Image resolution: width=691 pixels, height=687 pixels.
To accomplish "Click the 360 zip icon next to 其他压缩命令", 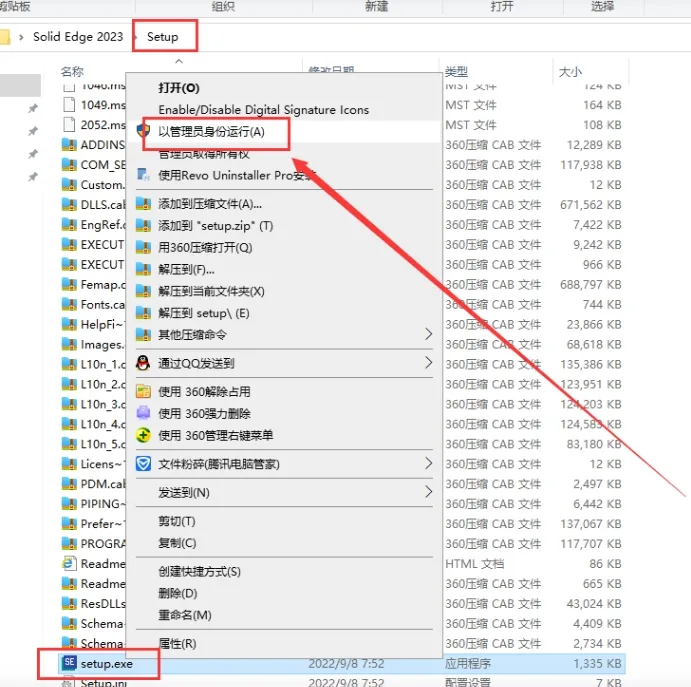I will click(143, 334).
